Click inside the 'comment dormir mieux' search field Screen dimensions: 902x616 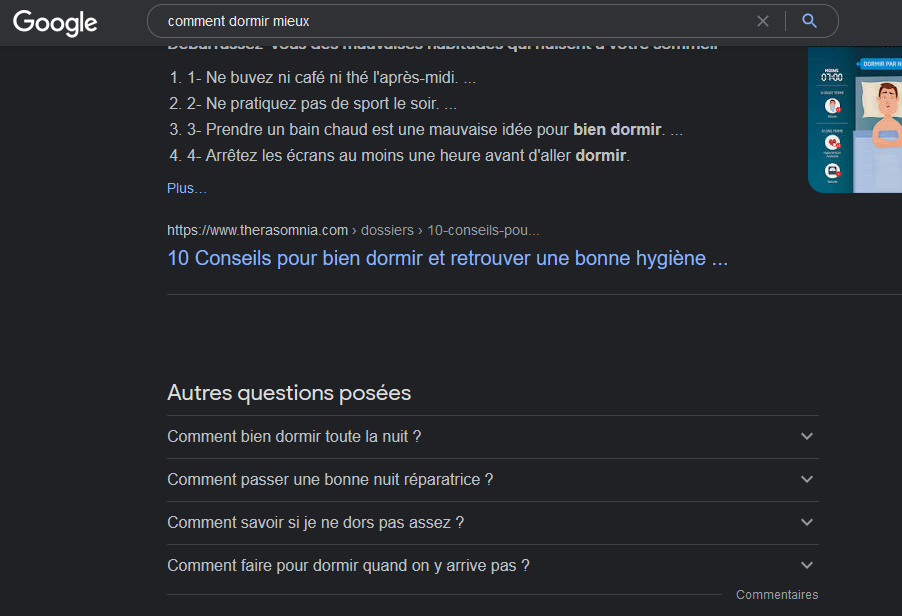[x=454, y=21]
